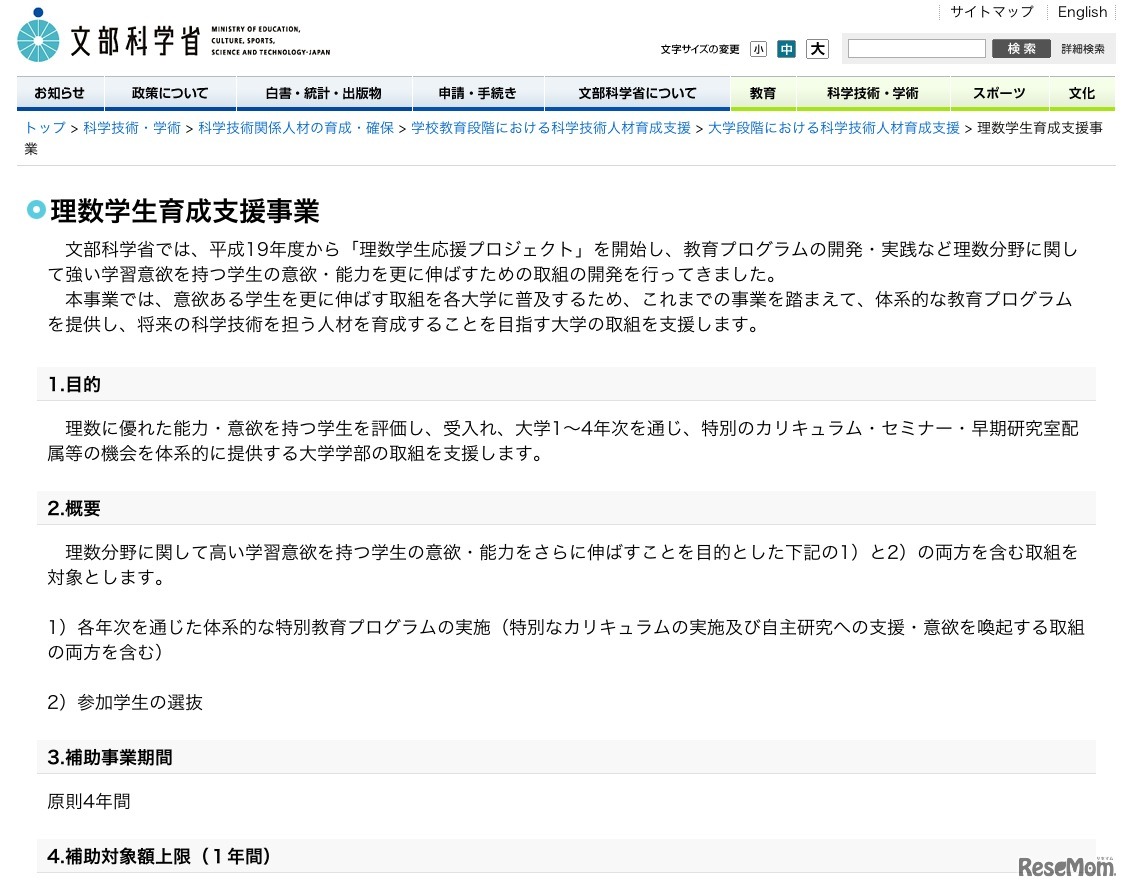
Task: Open the 申請・手続き menu
Action: tap(479, 92)
